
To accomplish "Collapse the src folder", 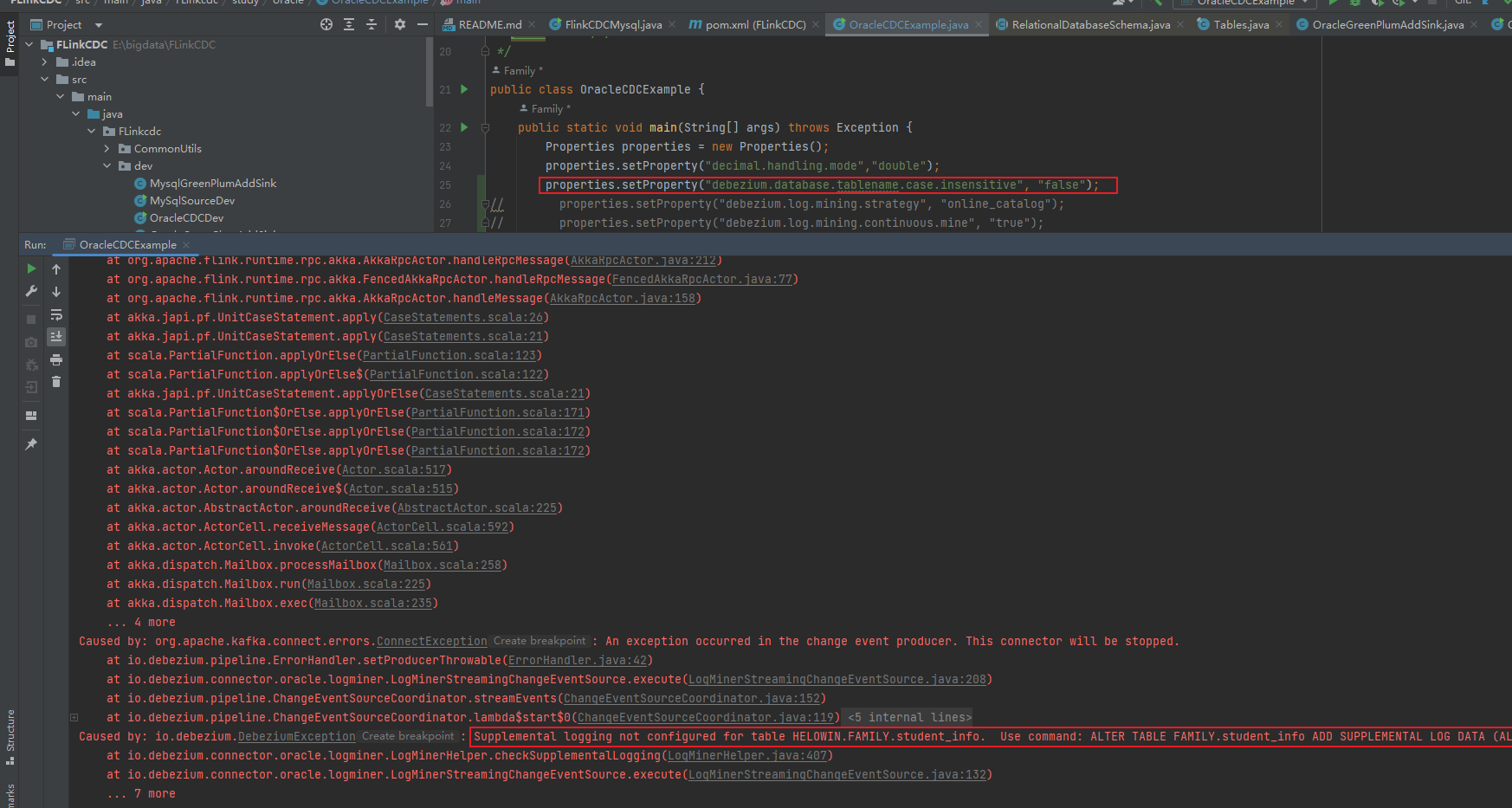I will point(45,79).
